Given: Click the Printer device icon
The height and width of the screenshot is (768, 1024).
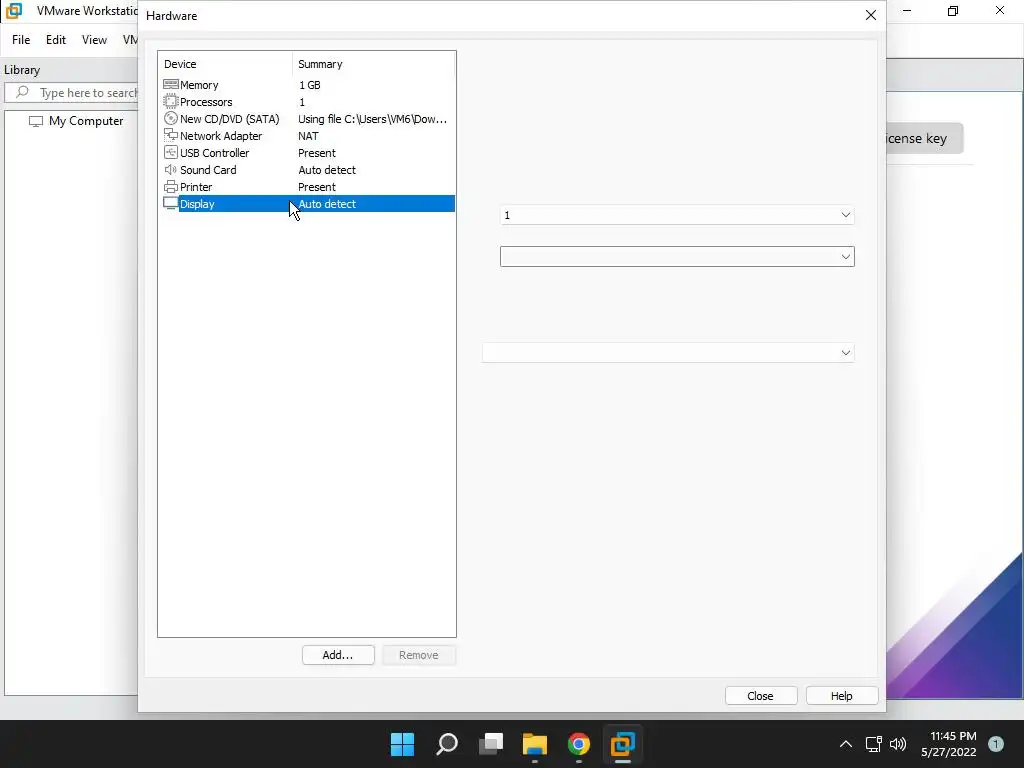Looking at the screenshot, I should (x=170, y=186).
